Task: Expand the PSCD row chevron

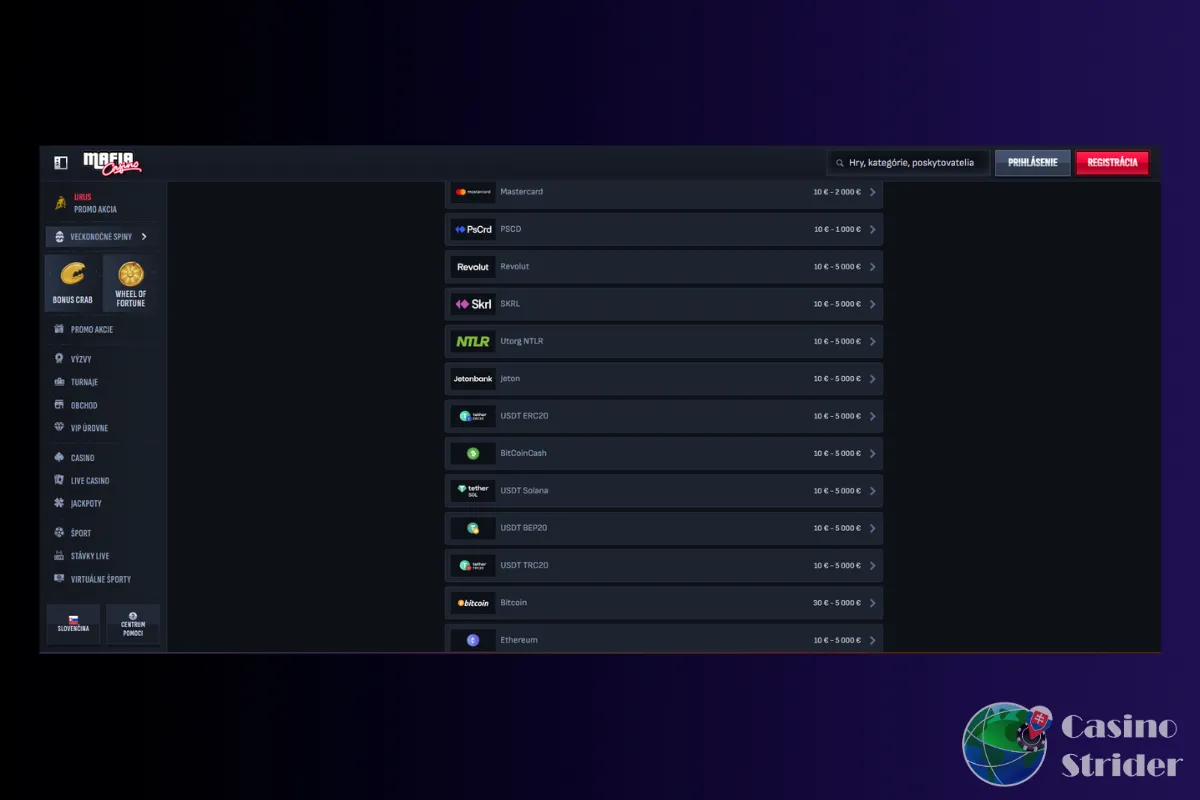Action: coord(872,229)
